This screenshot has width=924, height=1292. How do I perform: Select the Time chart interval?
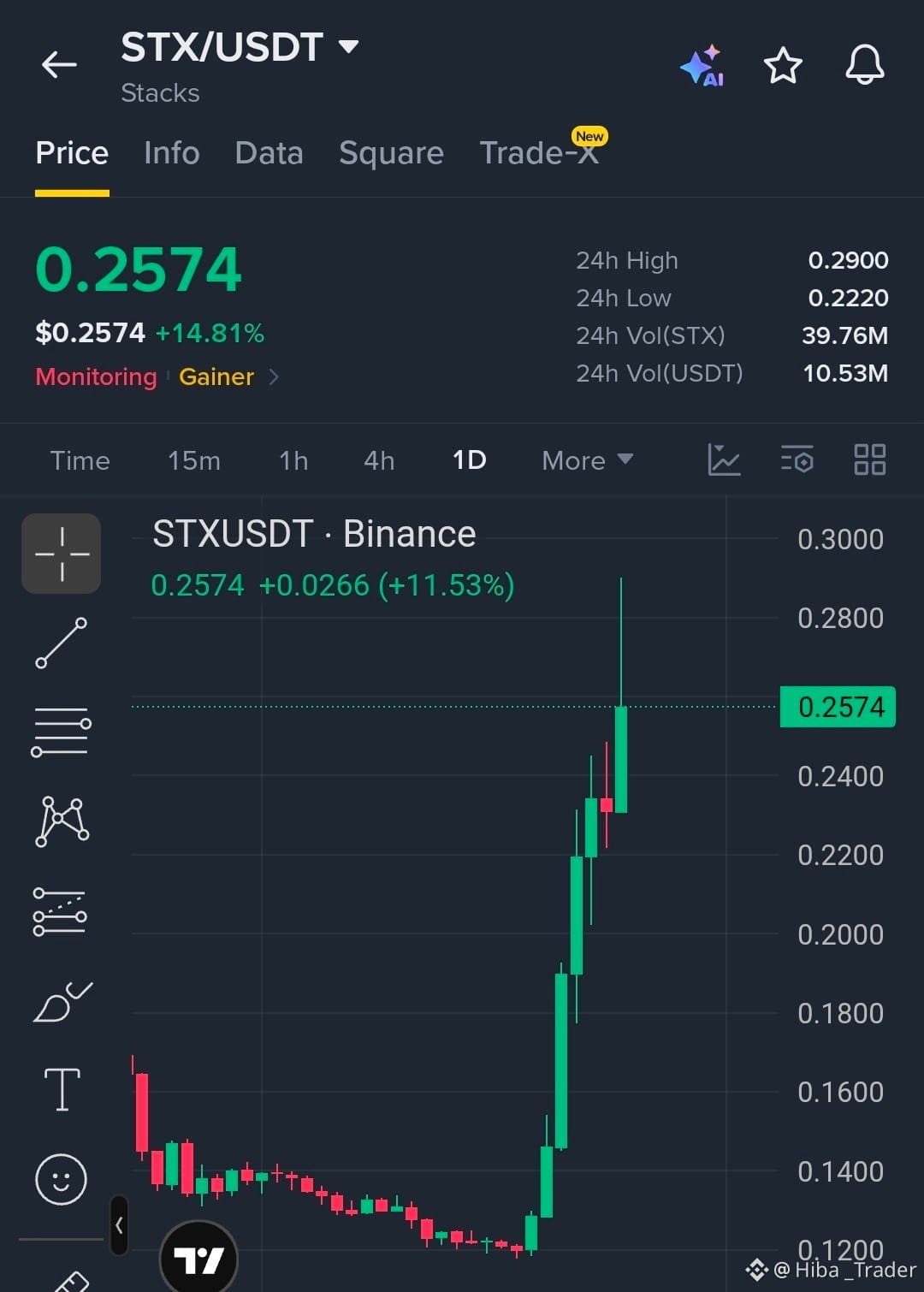(80, 461)
